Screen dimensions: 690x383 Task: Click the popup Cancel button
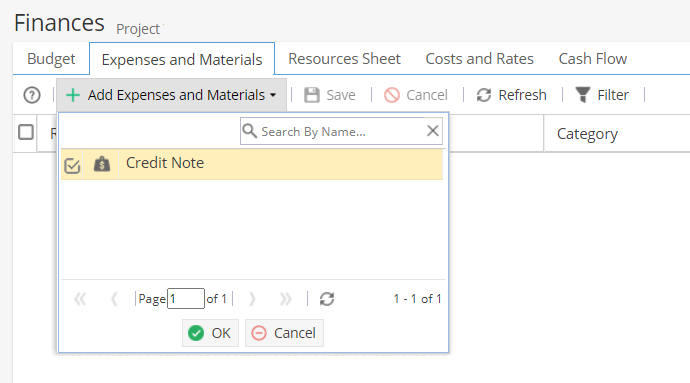(x=284, y=333)
